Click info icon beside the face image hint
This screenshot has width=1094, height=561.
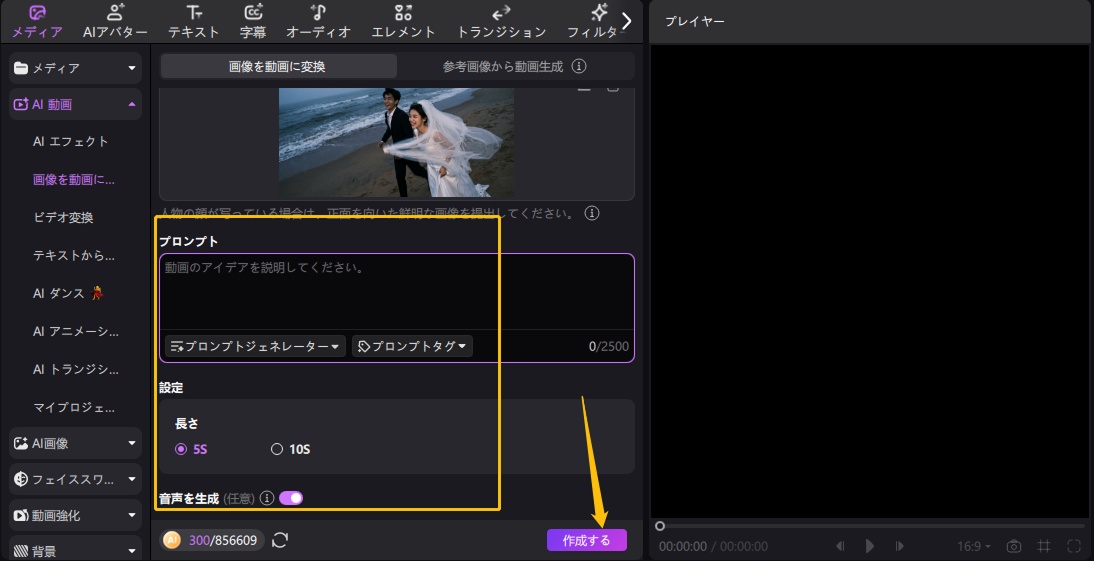click(x=592, y=213)
